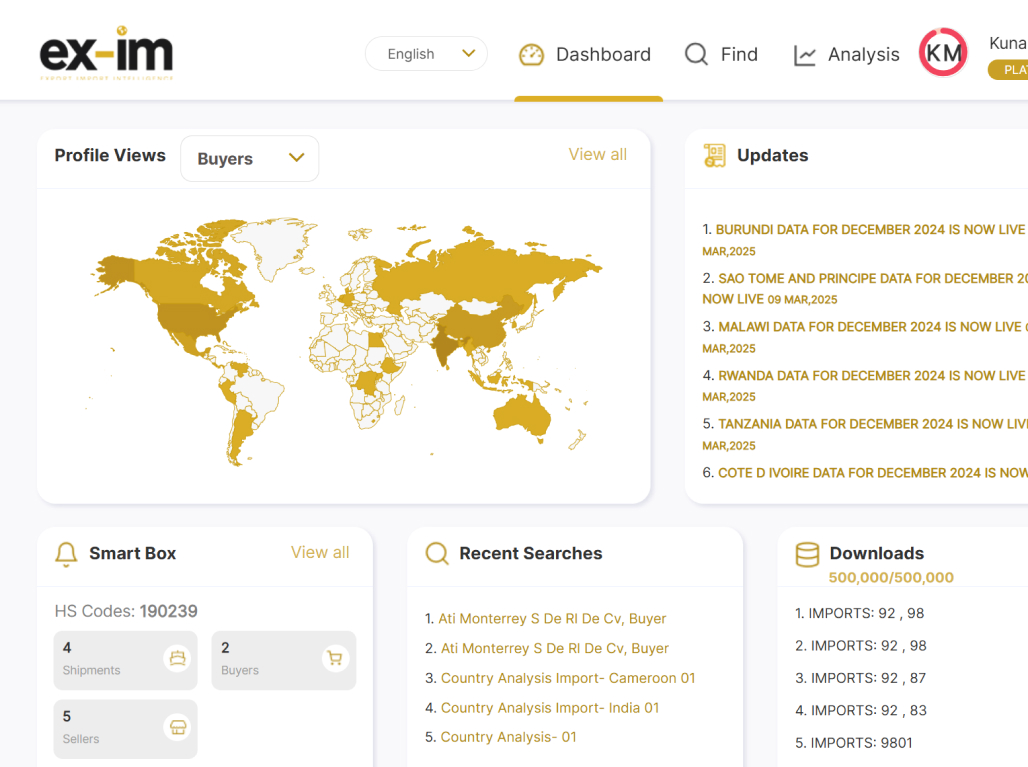Click the Find magnifier icon

(696, 54)
